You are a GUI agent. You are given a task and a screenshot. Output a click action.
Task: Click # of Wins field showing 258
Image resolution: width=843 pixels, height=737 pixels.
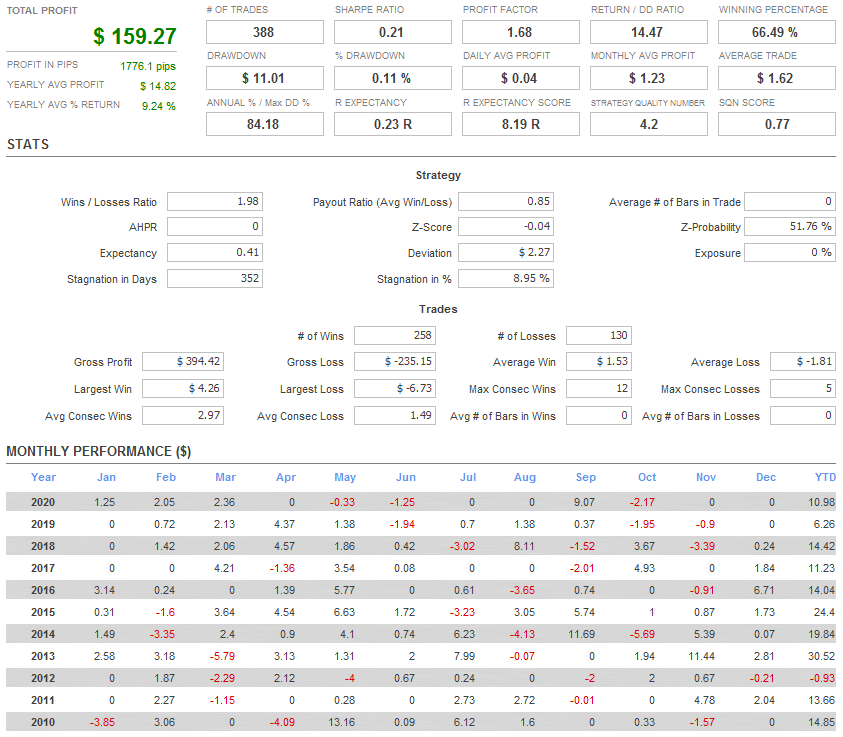click(x=395, y=335)
